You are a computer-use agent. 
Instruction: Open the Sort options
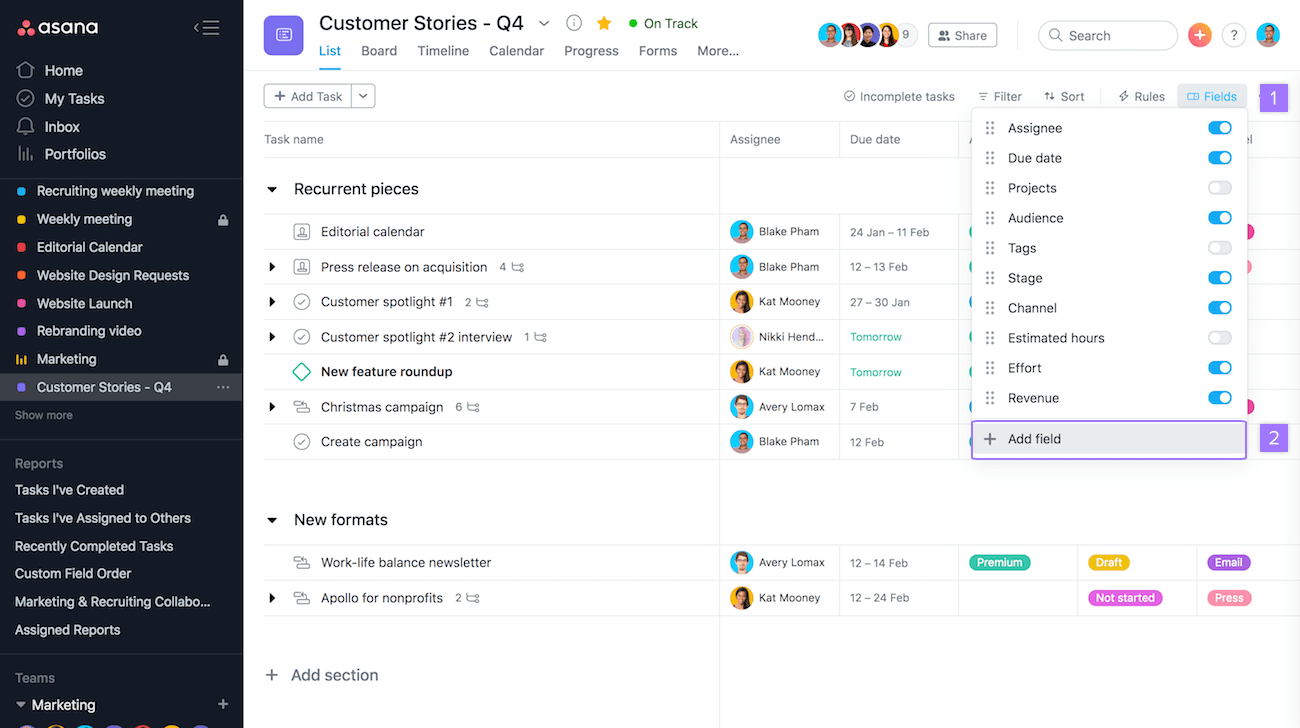pyautogui.click(x=1064, y=96)
